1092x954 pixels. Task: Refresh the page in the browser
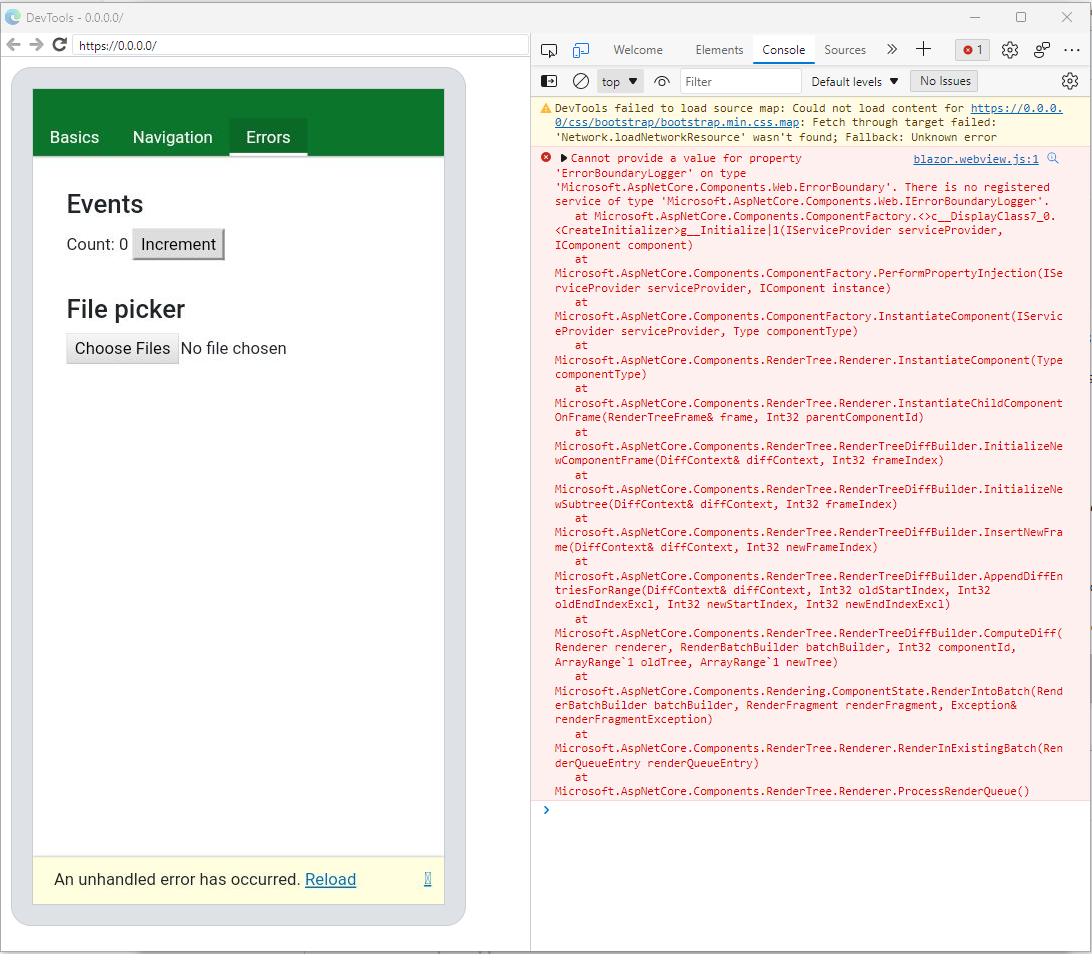pos(58,45)
